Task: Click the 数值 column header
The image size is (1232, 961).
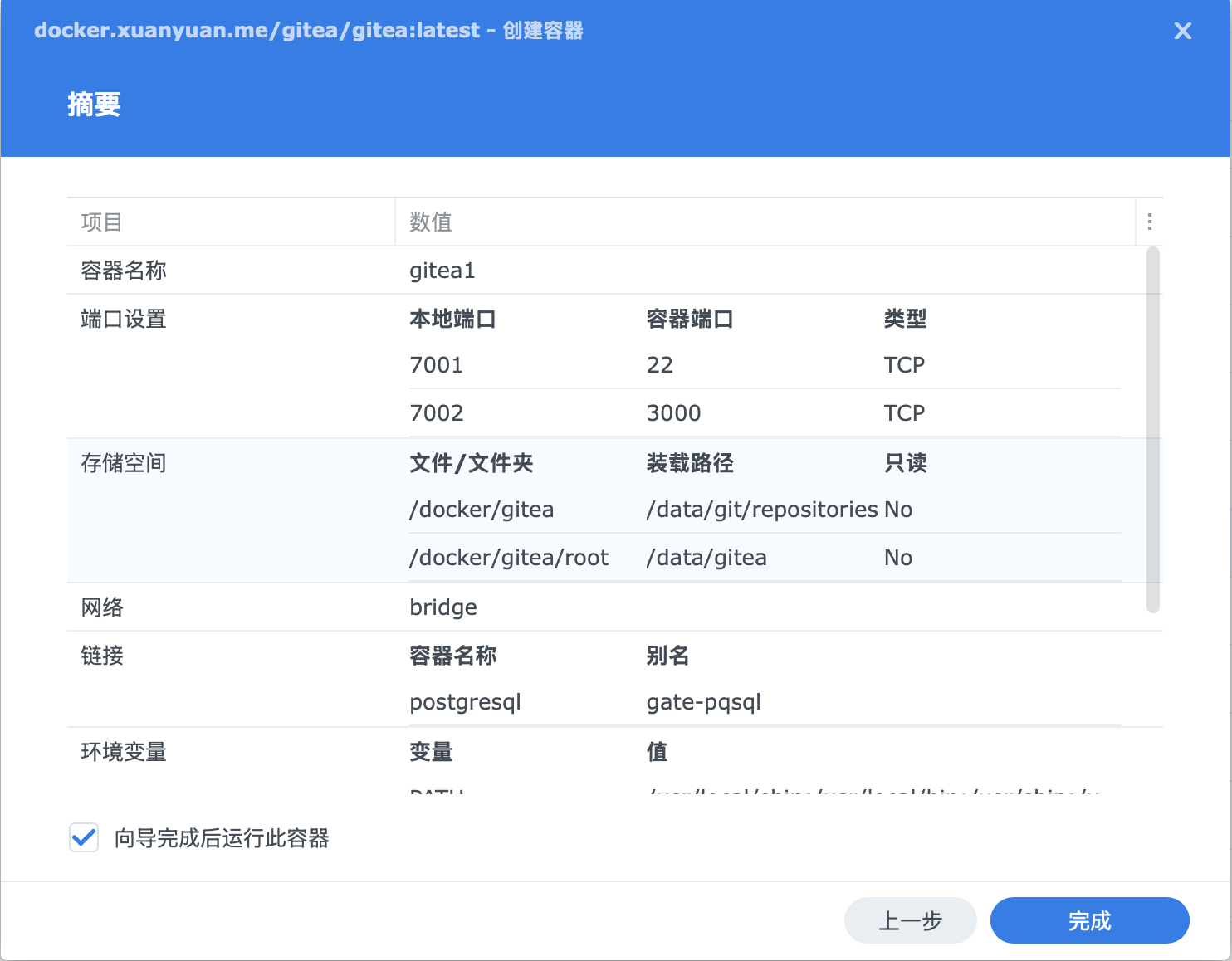Action: pyautogui.click(x=431, y=222)
